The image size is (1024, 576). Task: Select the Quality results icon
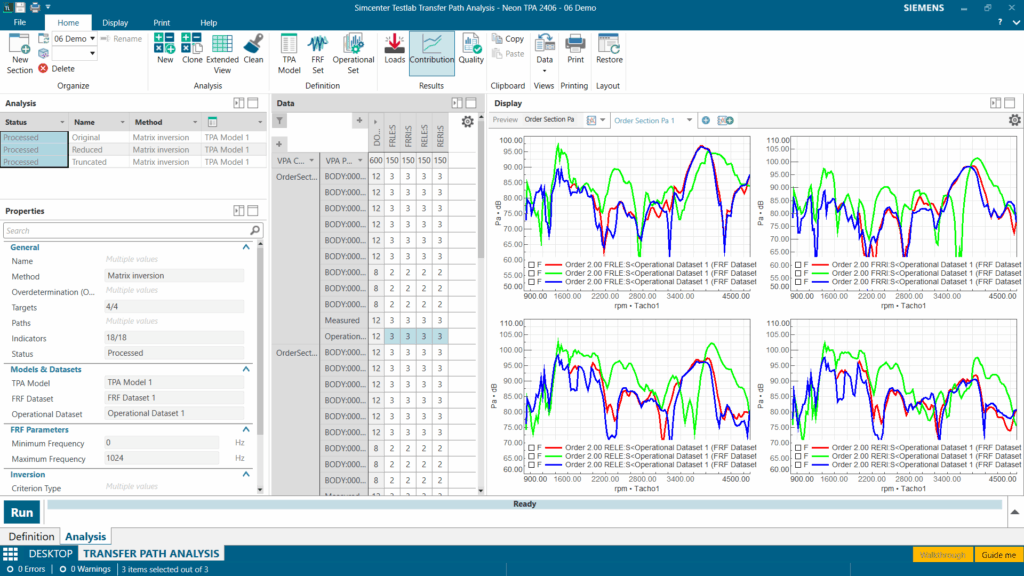pyautogui.click(x=471, y=50)
